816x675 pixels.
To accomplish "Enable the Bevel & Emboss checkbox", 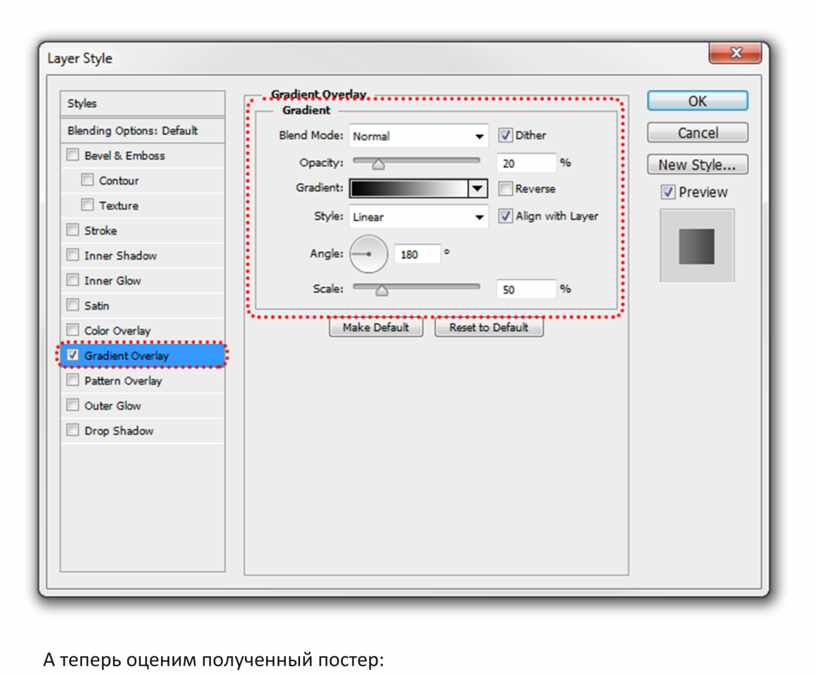I will (x=73, y=155).
